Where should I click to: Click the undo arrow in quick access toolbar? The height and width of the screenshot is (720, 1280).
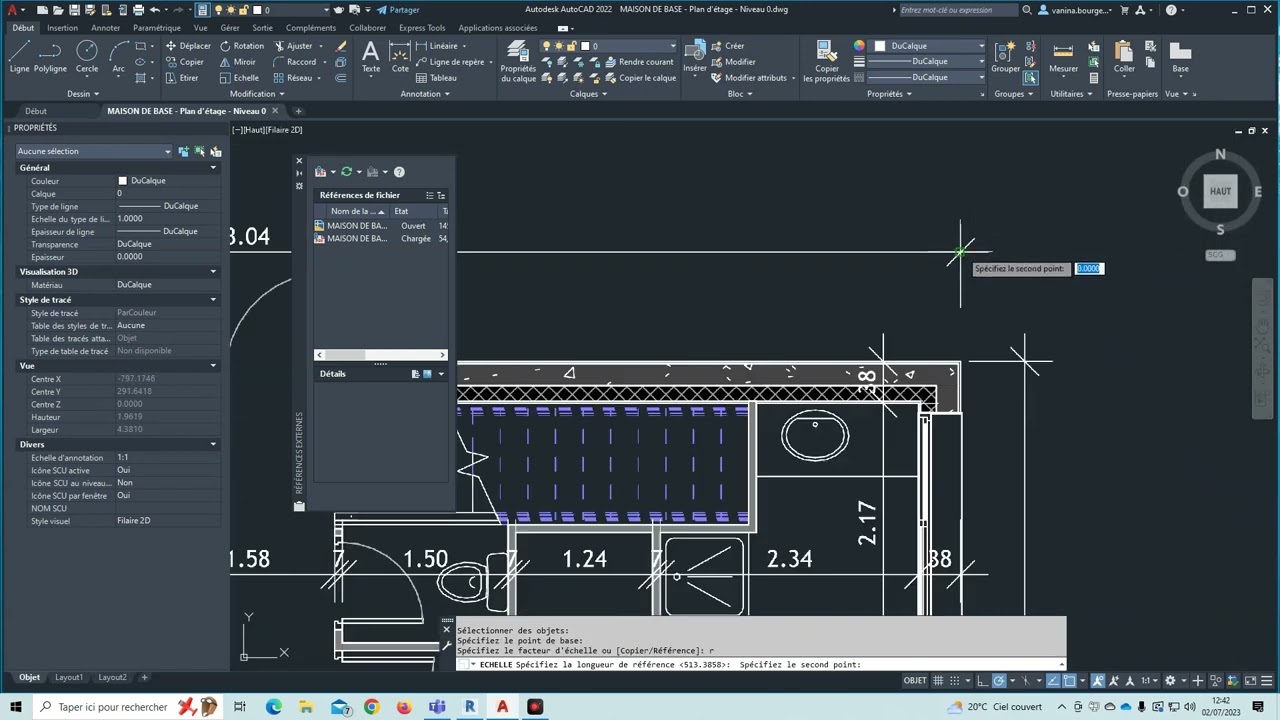(x=155, y=10)
